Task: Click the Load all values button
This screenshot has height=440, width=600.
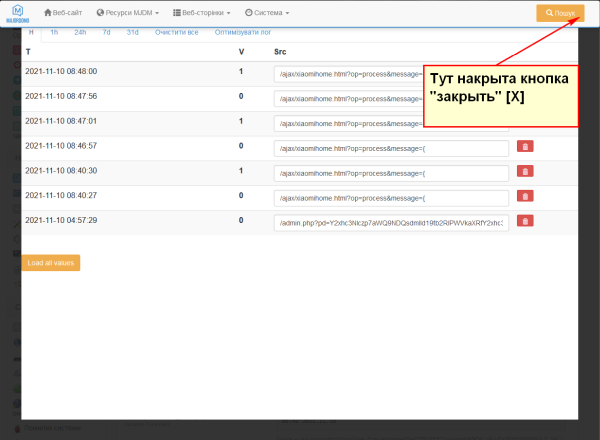Action: 51,263
